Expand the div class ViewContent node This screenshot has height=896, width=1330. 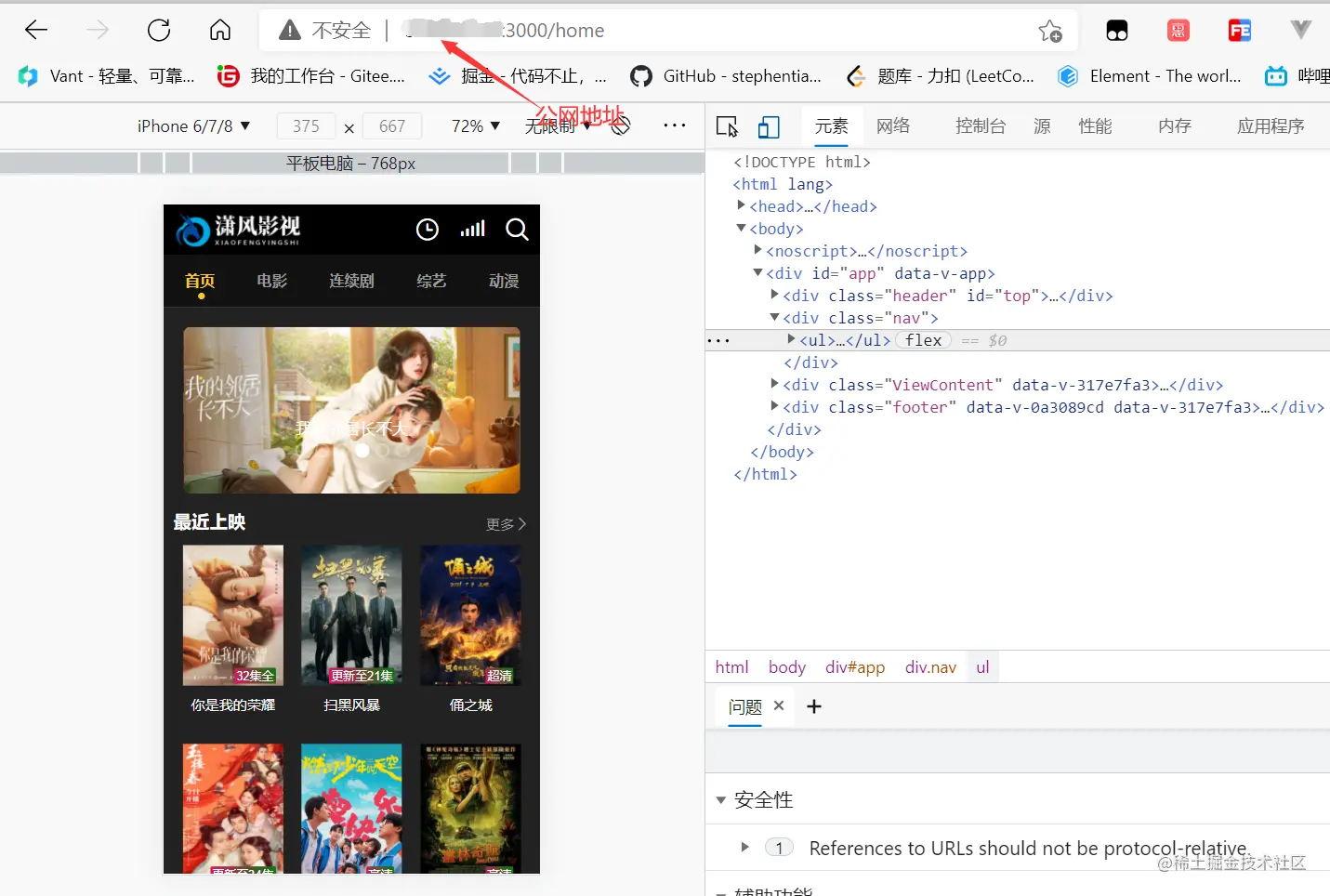tap(774, 384)
